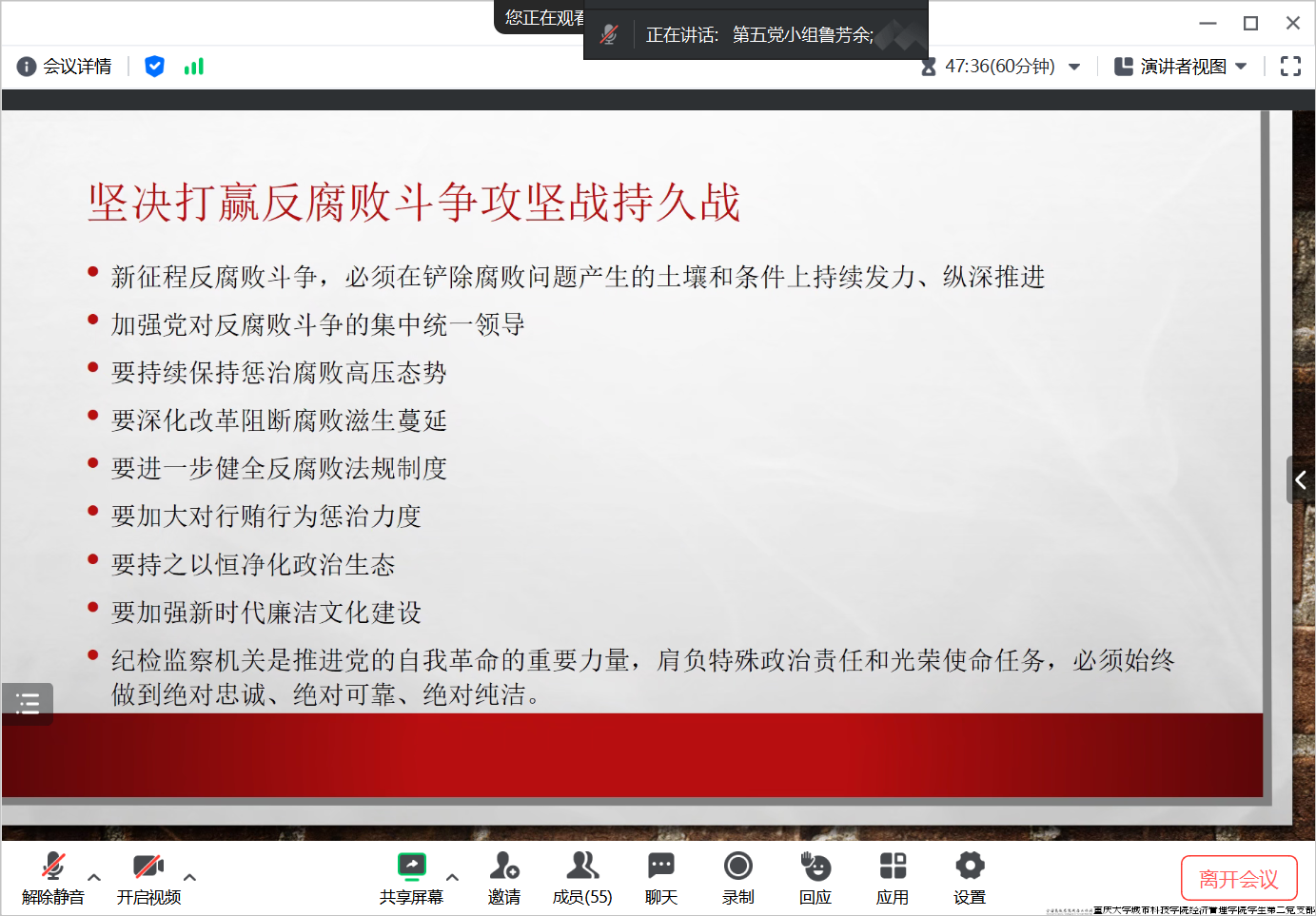This screenshot has width=1316, height=916.
Task: Expand the 47:36 meeting timer dropdown
Action: click(1074, 67)
